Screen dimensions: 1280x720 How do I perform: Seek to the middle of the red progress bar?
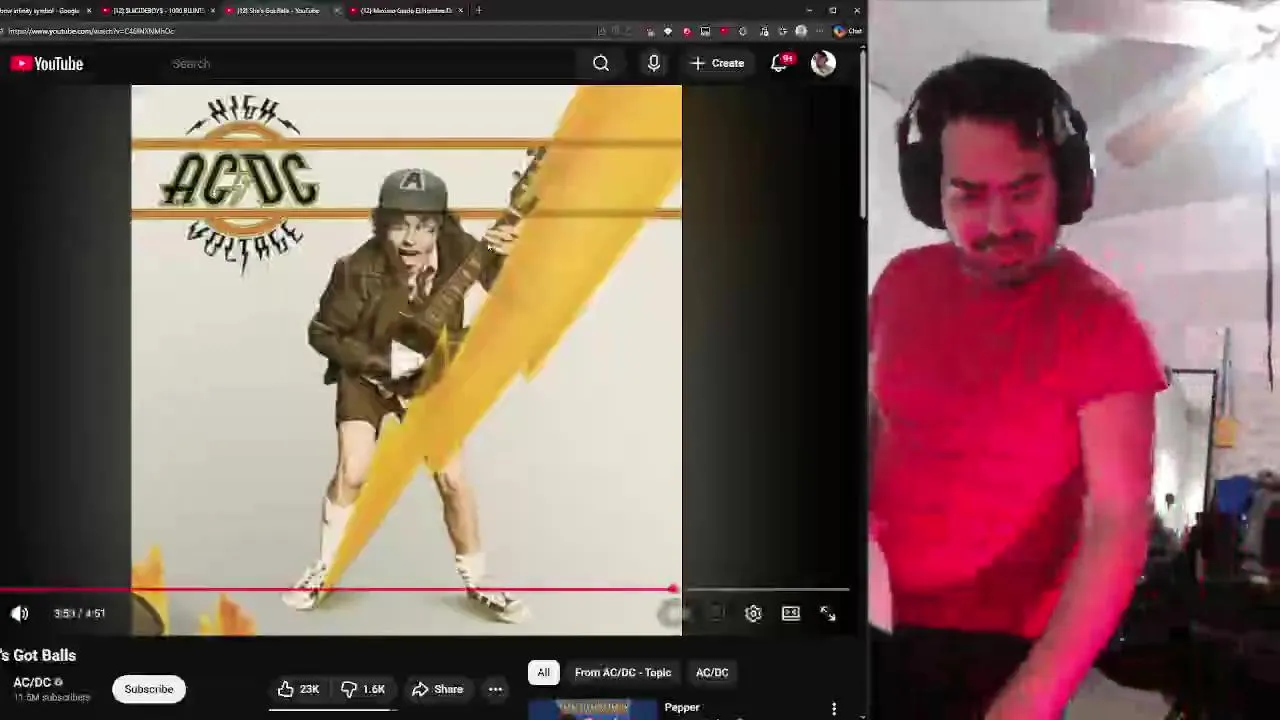click(337, 590)
